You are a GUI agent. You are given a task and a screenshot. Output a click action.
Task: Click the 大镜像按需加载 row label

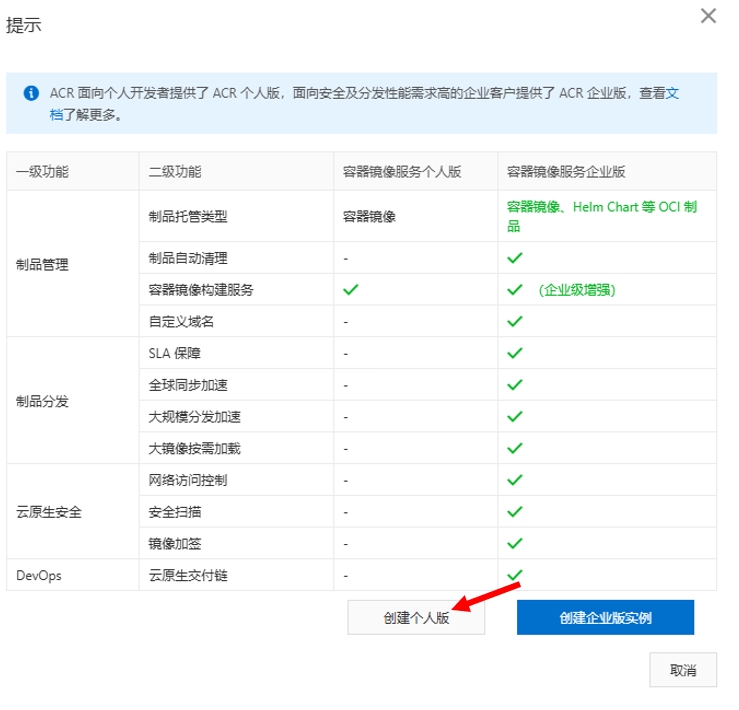tap(195, 448)
